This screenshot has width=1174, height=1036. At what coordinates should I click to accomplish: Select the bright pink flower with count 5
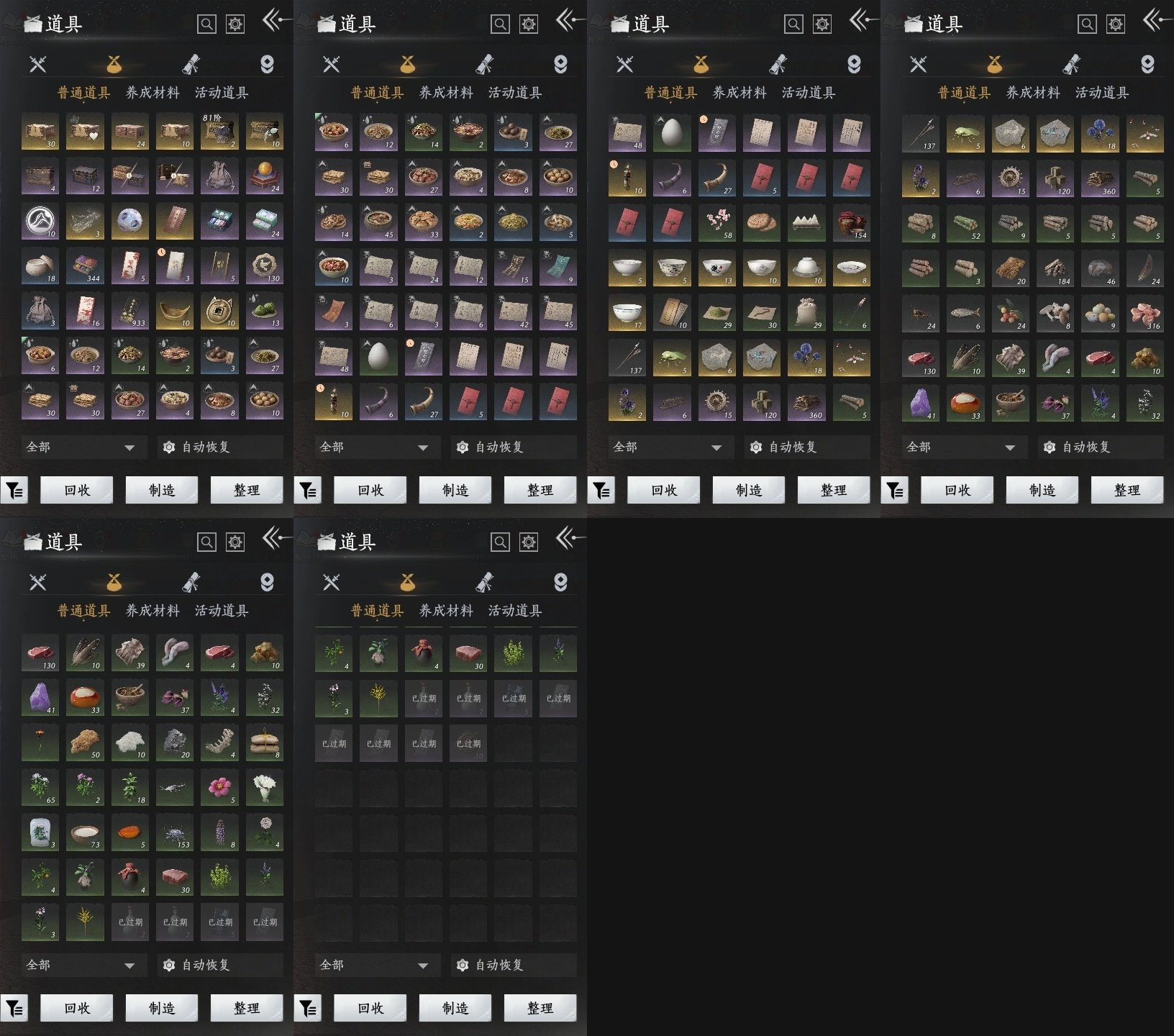tap(219, 787)
